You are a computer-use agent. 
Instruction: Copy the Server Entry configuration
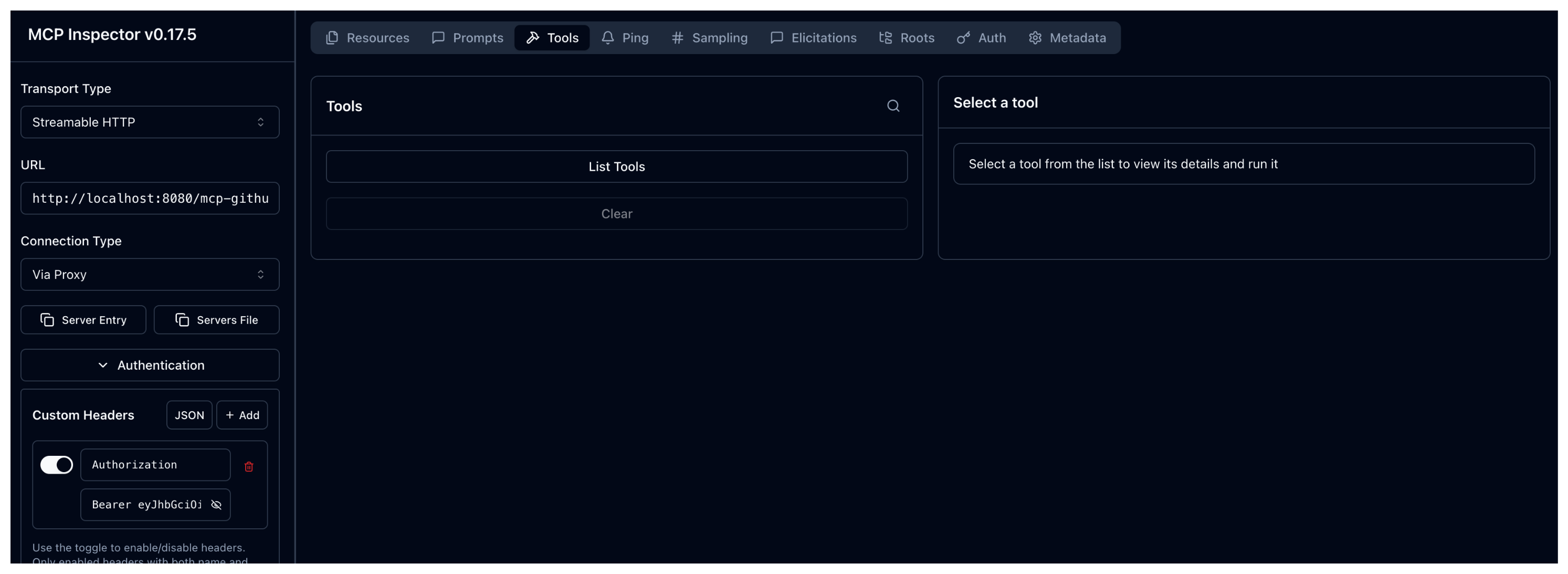click(x=83, y=320)
